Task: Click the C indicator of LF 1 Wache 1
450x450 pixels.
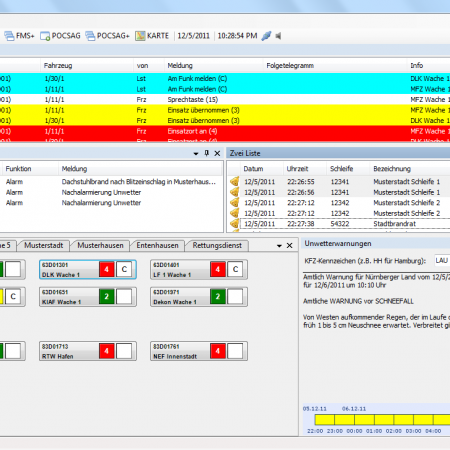Action: point(235,269)
